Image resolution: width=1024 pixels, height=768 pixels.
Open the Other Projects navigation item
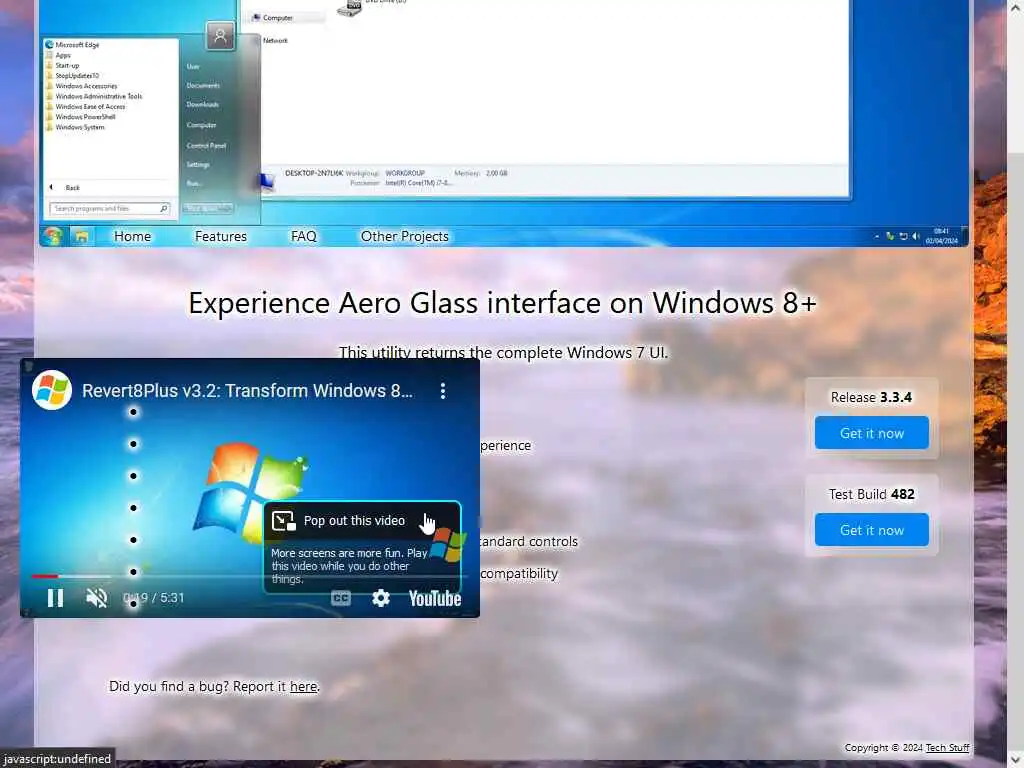click(404, 236)
